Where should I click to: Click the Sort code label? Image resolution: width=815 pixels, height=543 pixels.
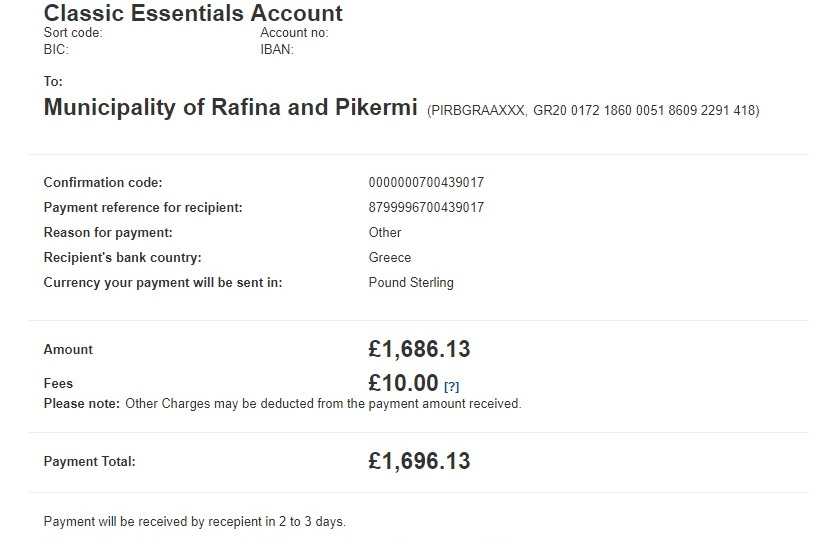tap(73, 33)
